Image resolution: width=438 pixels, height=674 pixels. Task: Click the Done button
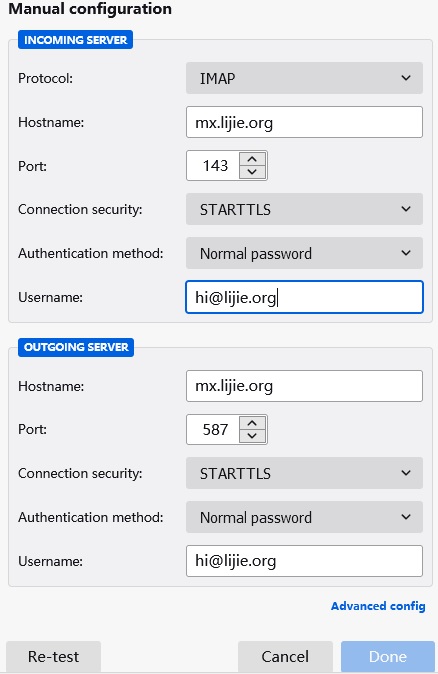coord(388,656)
